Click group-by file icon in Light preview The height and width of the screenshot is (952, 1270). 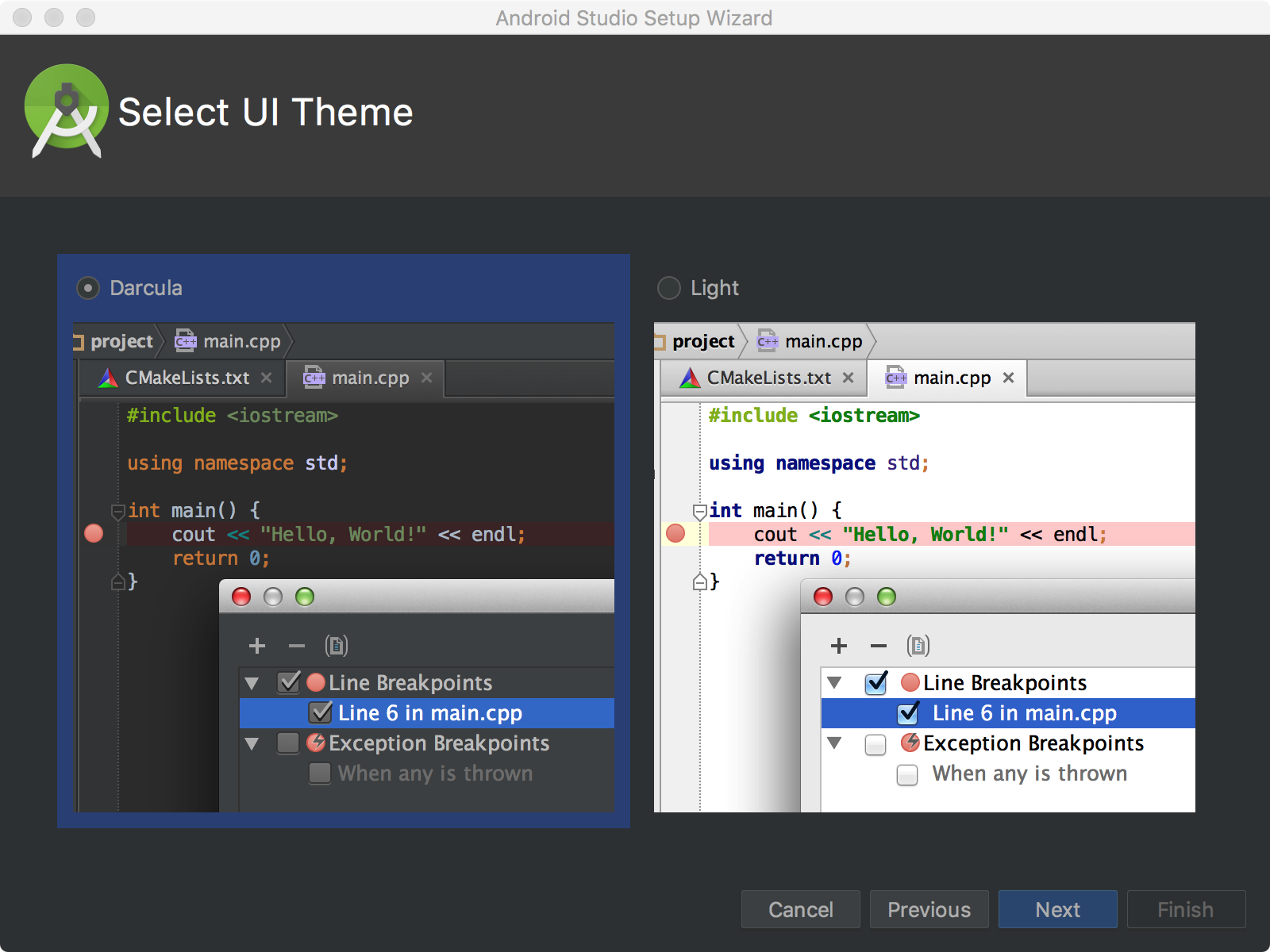pyautogui.click(x=918, y=646)
